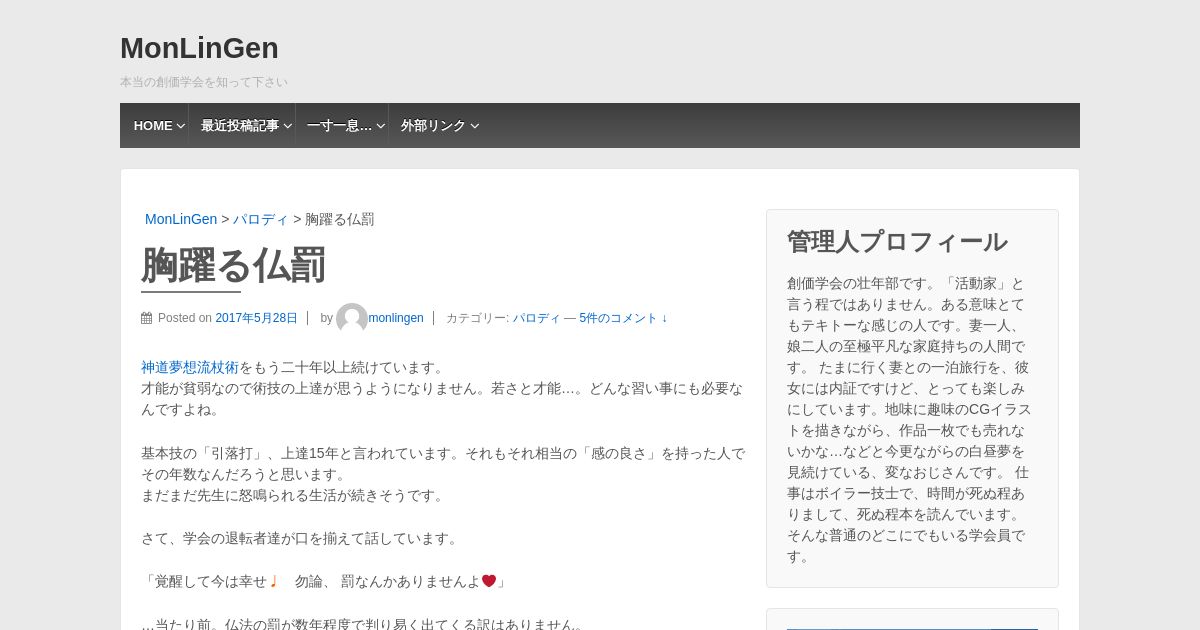The height and width of the screenshot is (630, 1200).
Task: Click the calendar icon beside Posted on
Action: 147,318
